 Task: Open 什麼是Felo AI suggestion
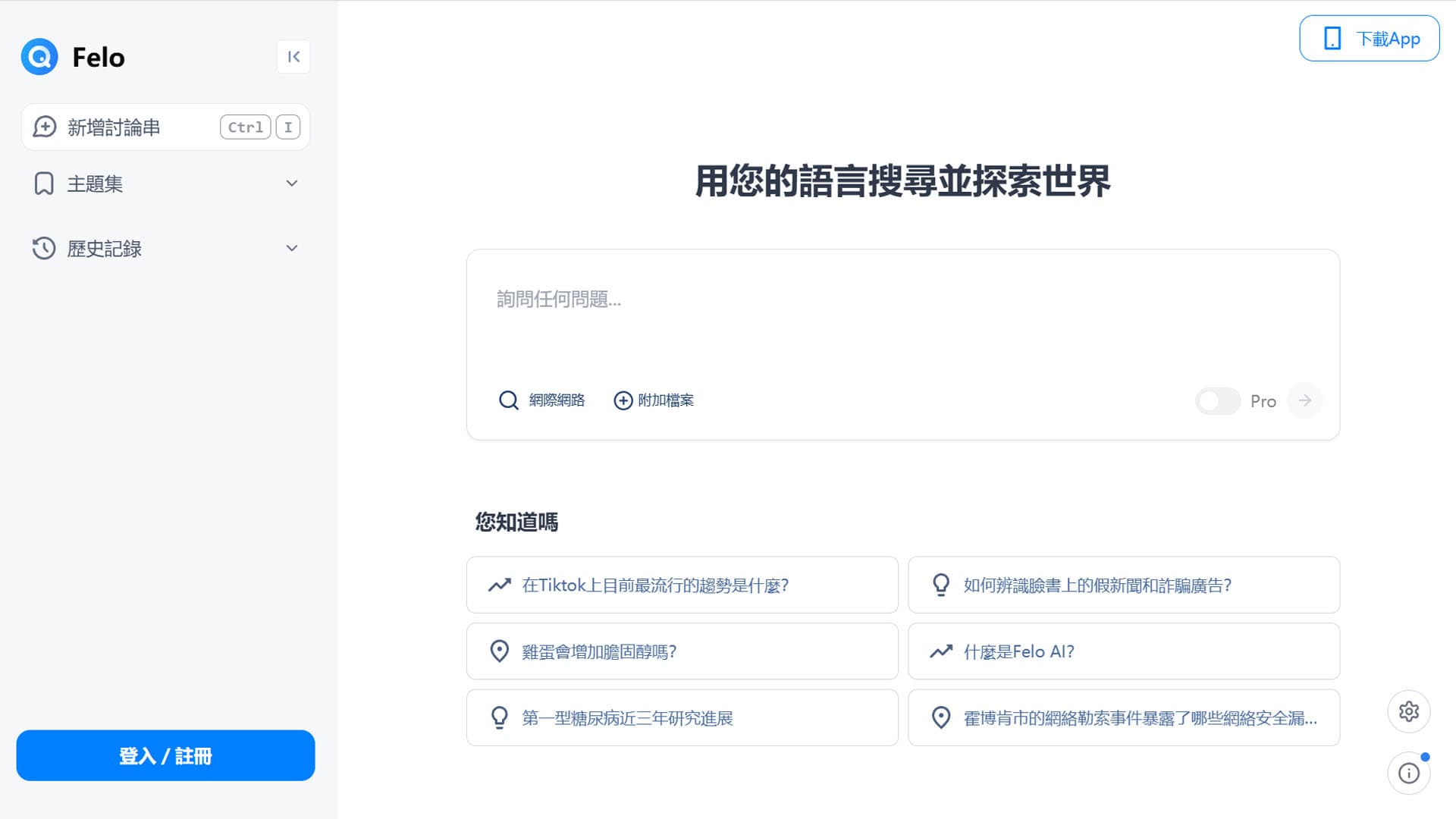tap(1124, 651)
